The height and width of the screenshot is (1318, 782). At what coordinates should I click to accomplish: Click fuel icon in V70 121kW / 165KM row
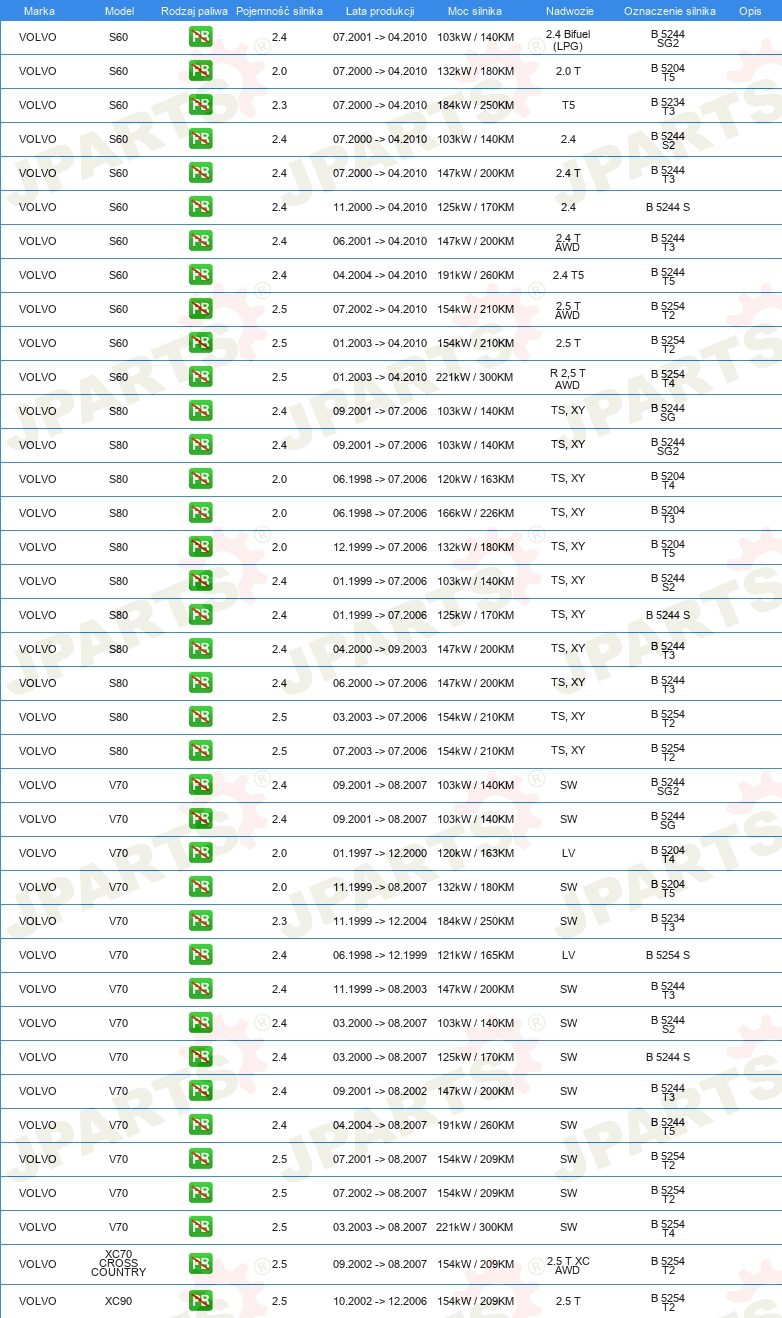click(x=200, y=956)
